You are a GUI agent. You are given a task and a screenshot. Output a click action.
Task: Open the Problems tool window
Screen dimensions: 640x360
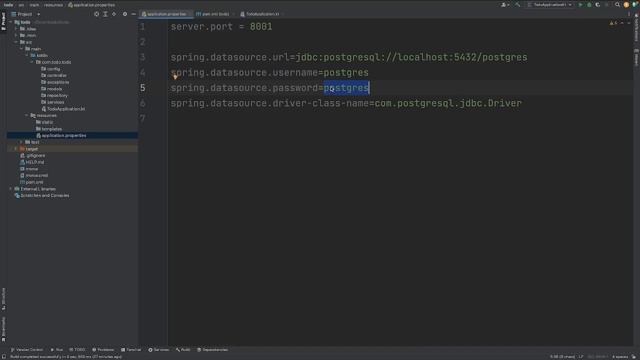(103, 350)
